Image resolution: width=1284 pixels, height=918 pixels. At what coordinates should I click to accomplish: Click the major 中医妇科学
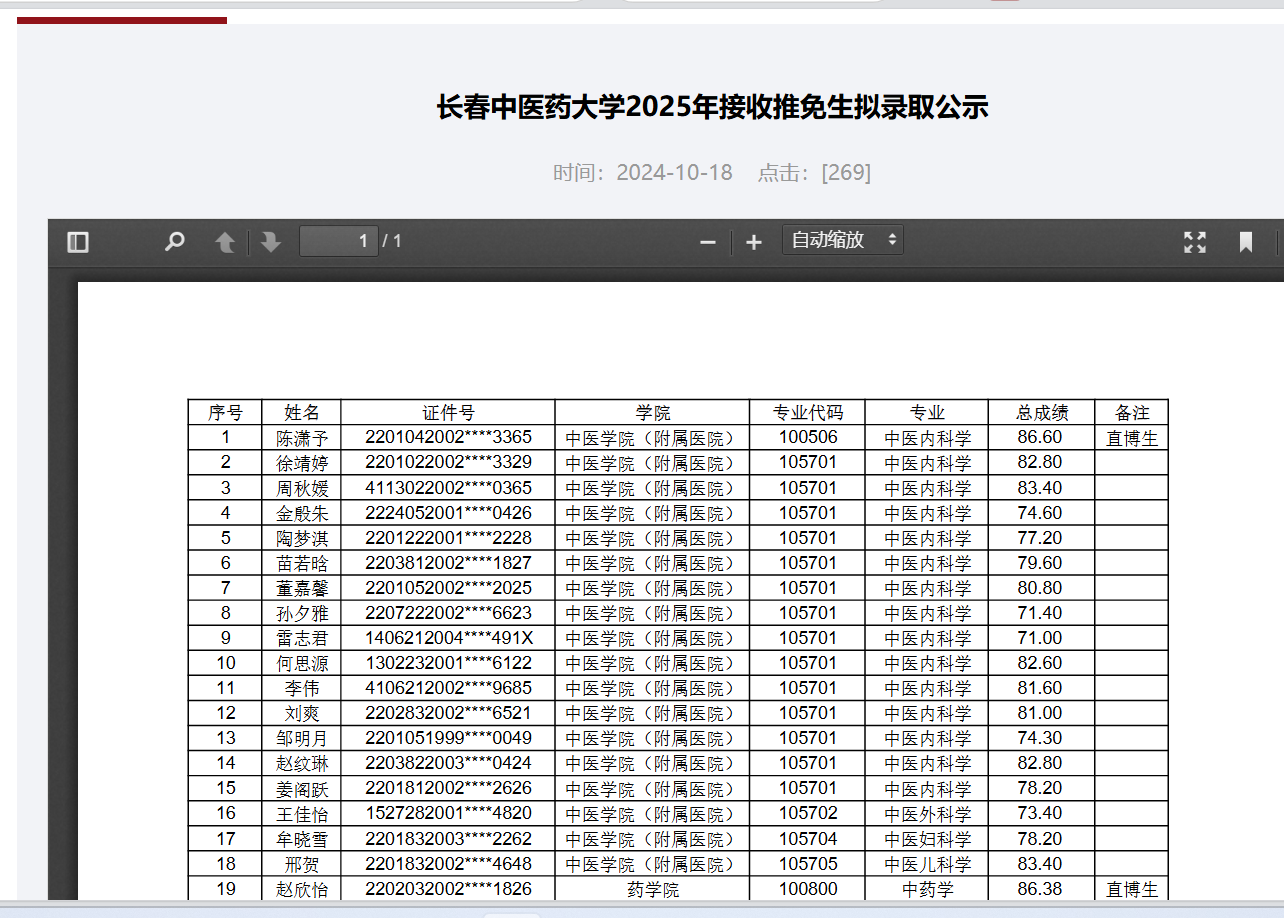[928, 839]
